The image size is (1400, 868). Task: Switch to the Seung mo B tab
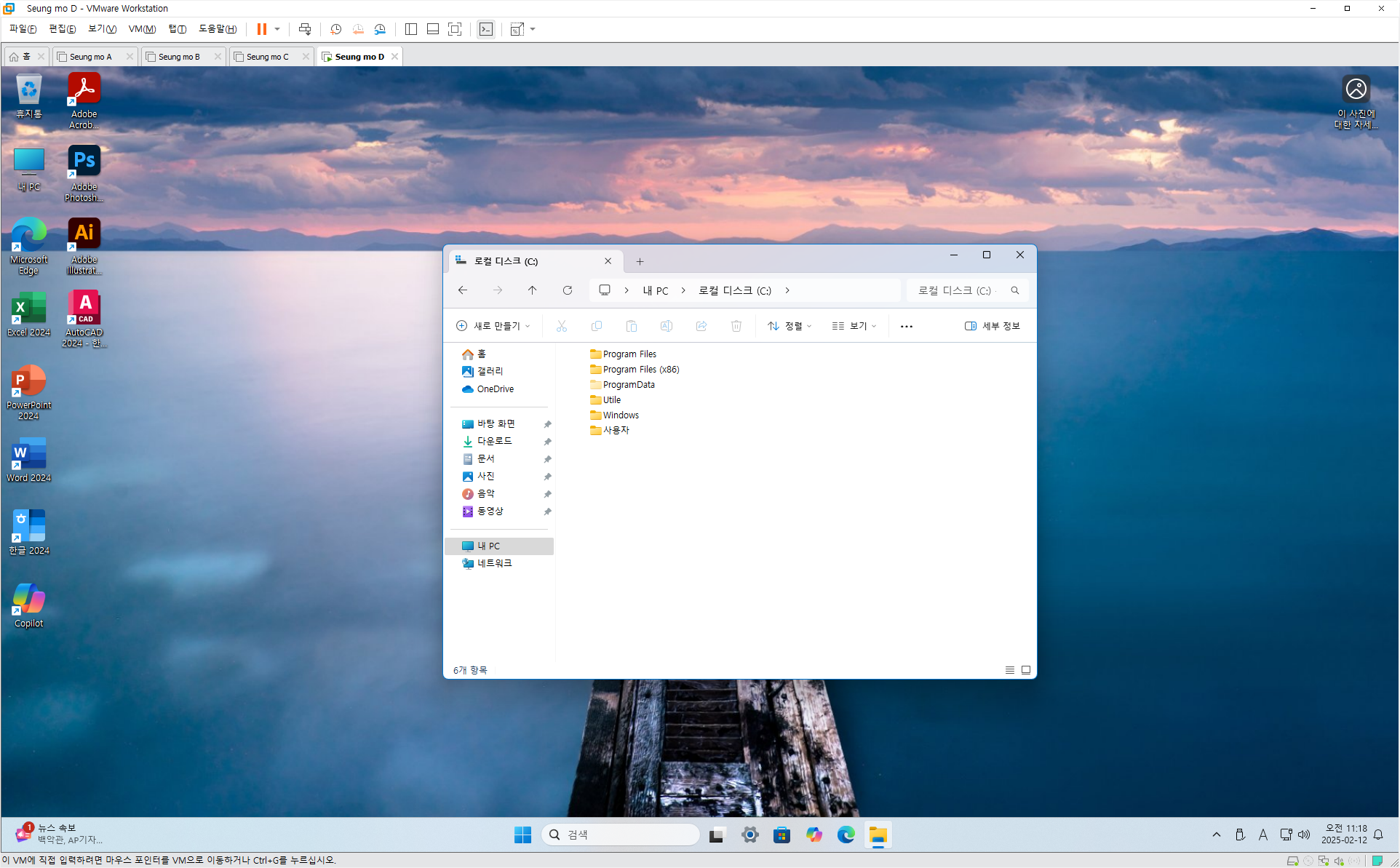(x=179, y=57)
